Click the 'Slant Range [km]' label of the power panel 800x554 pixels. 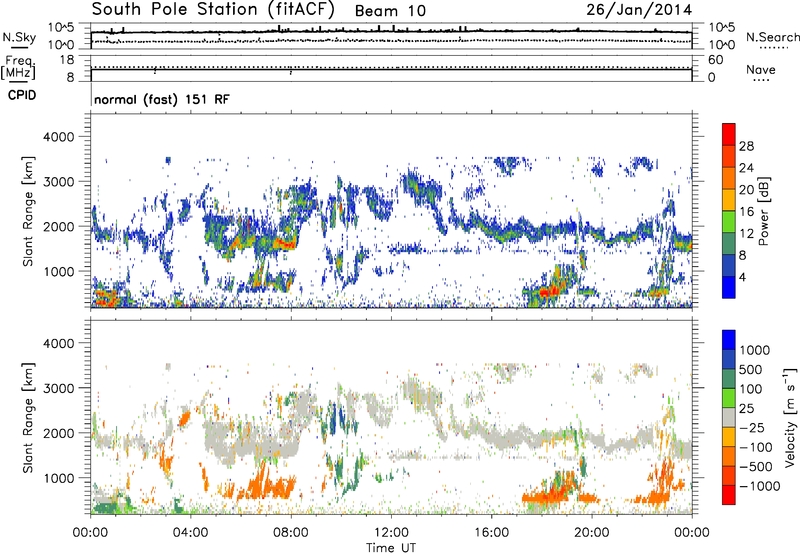click(28, 211)
